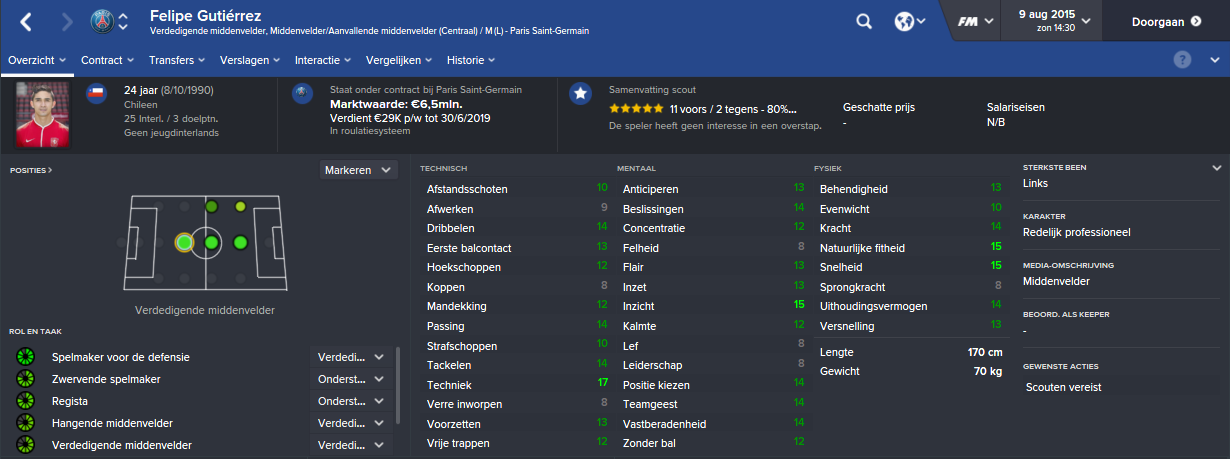Select Hangende middenvelder role indicator
Image resolution: width=1230 pixels, height=459 pixels.
(25, 422)
